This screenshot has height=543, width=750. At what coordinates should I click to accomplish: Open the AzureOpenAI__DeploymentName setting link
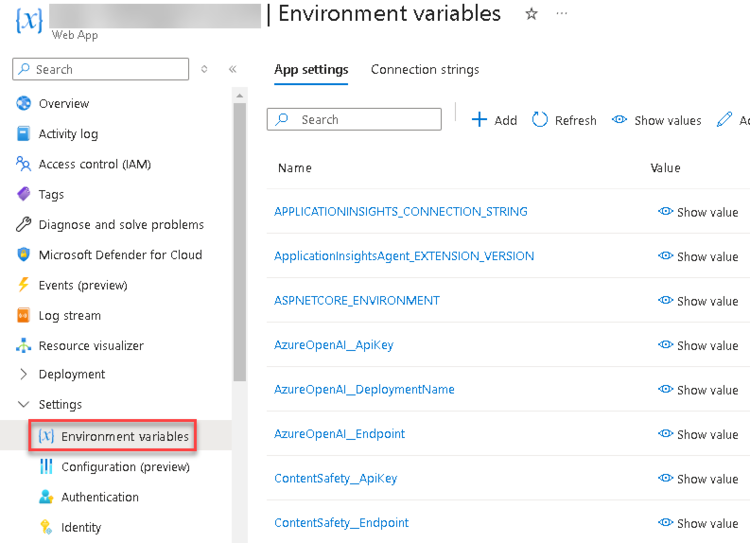point(364,389)
